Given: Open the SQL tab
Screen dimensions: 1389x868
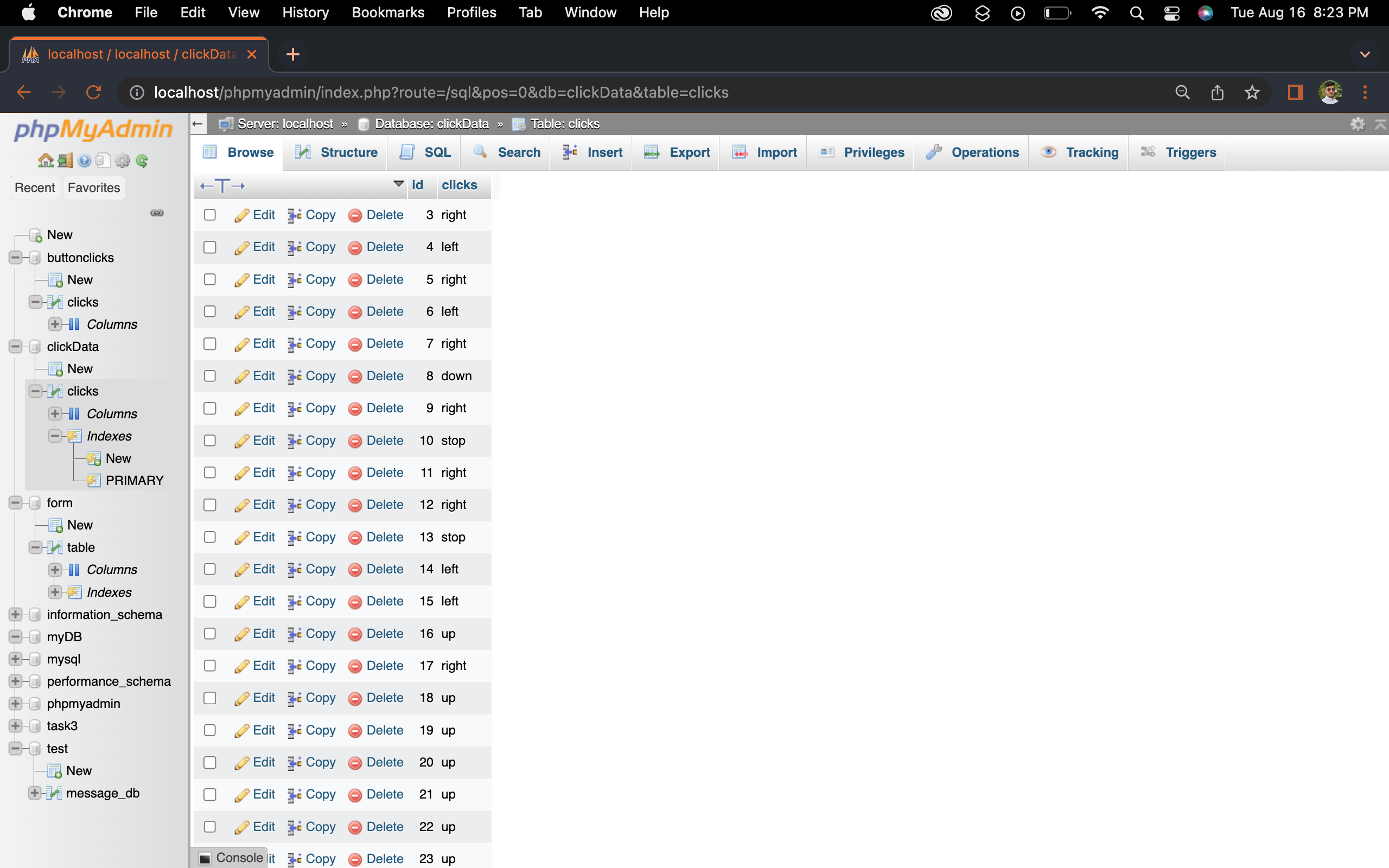Looking at the screenshot, I should (x=425, y=152).
